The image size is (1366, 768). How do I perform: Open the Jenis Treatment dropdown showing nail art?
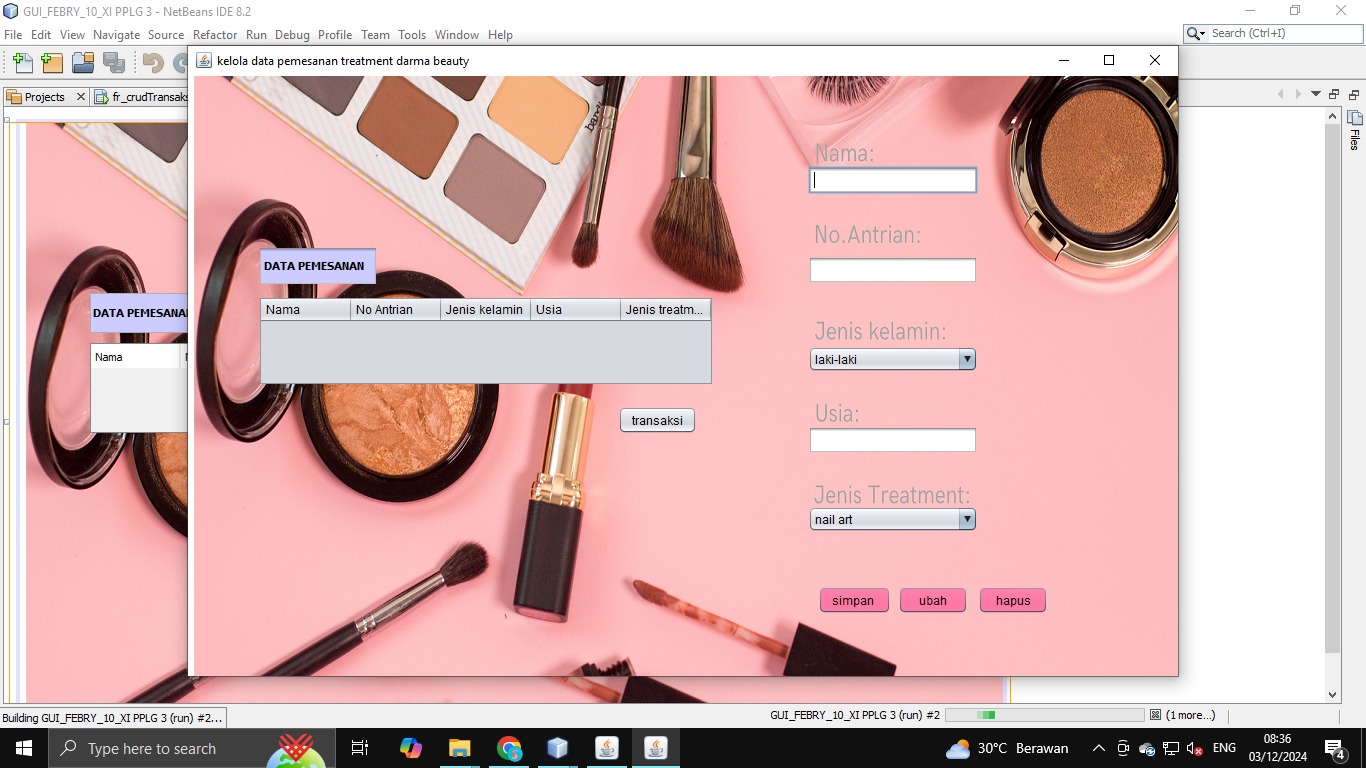tap(966, 519)
